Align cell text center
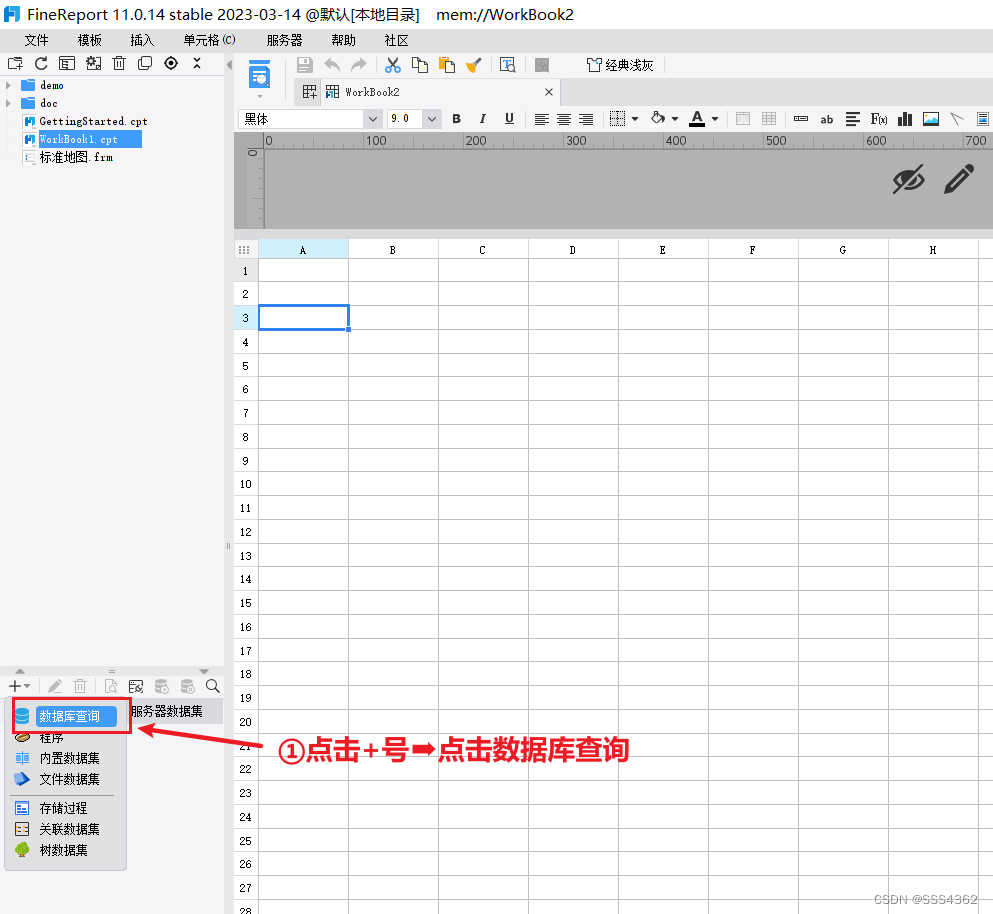 (564, 119)
